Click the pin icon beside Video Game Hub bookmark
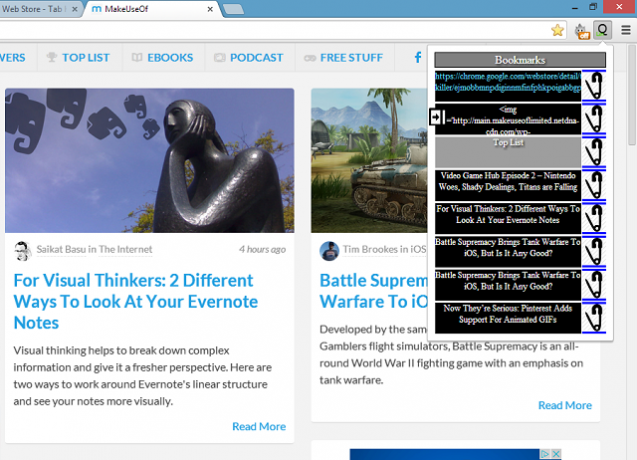637x460 pixels. click(x=594, y=186)
